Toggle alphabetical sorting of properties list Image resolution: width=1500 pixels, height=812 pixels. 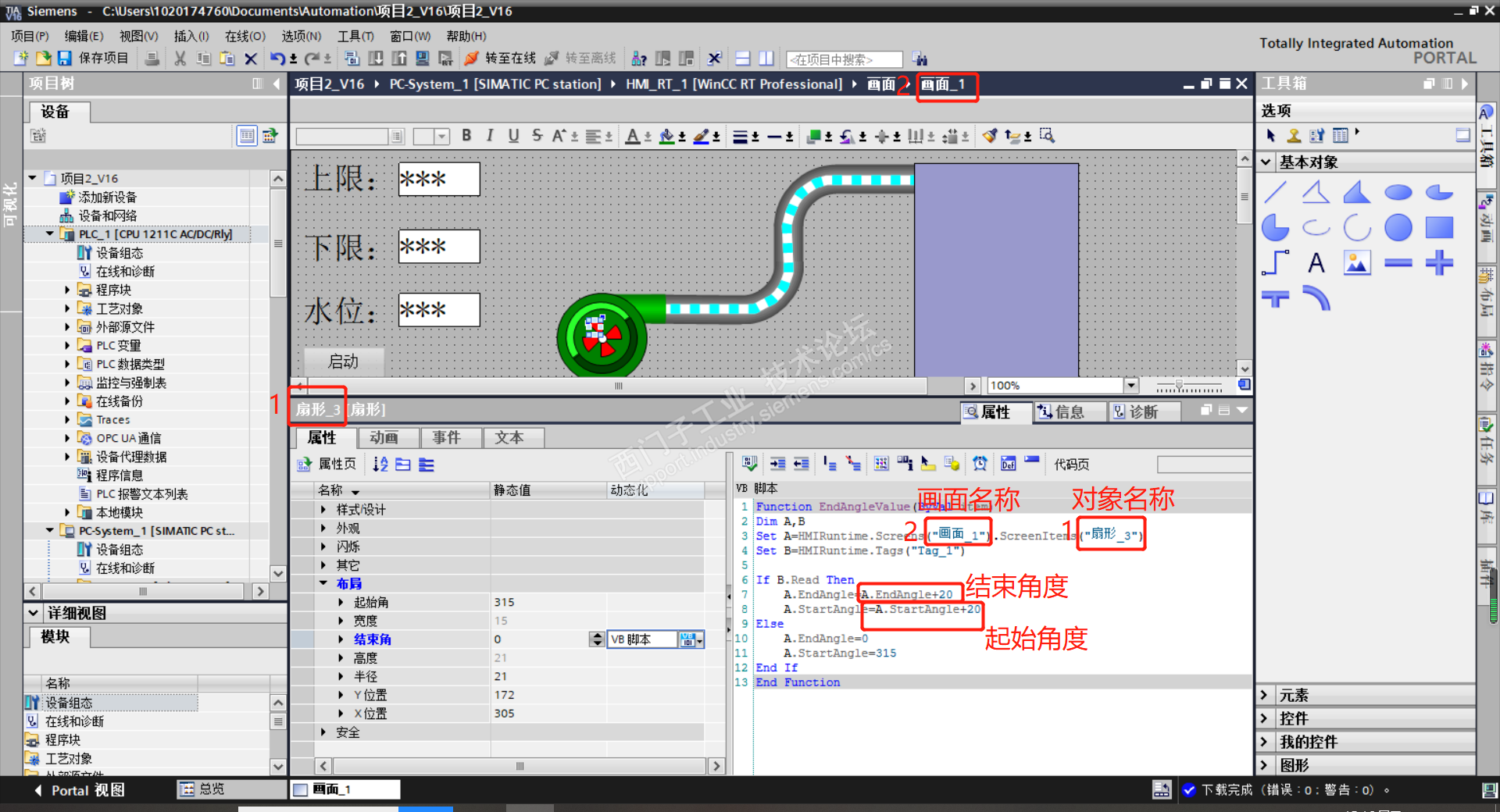pyautogui.click(x=380, y=465)
